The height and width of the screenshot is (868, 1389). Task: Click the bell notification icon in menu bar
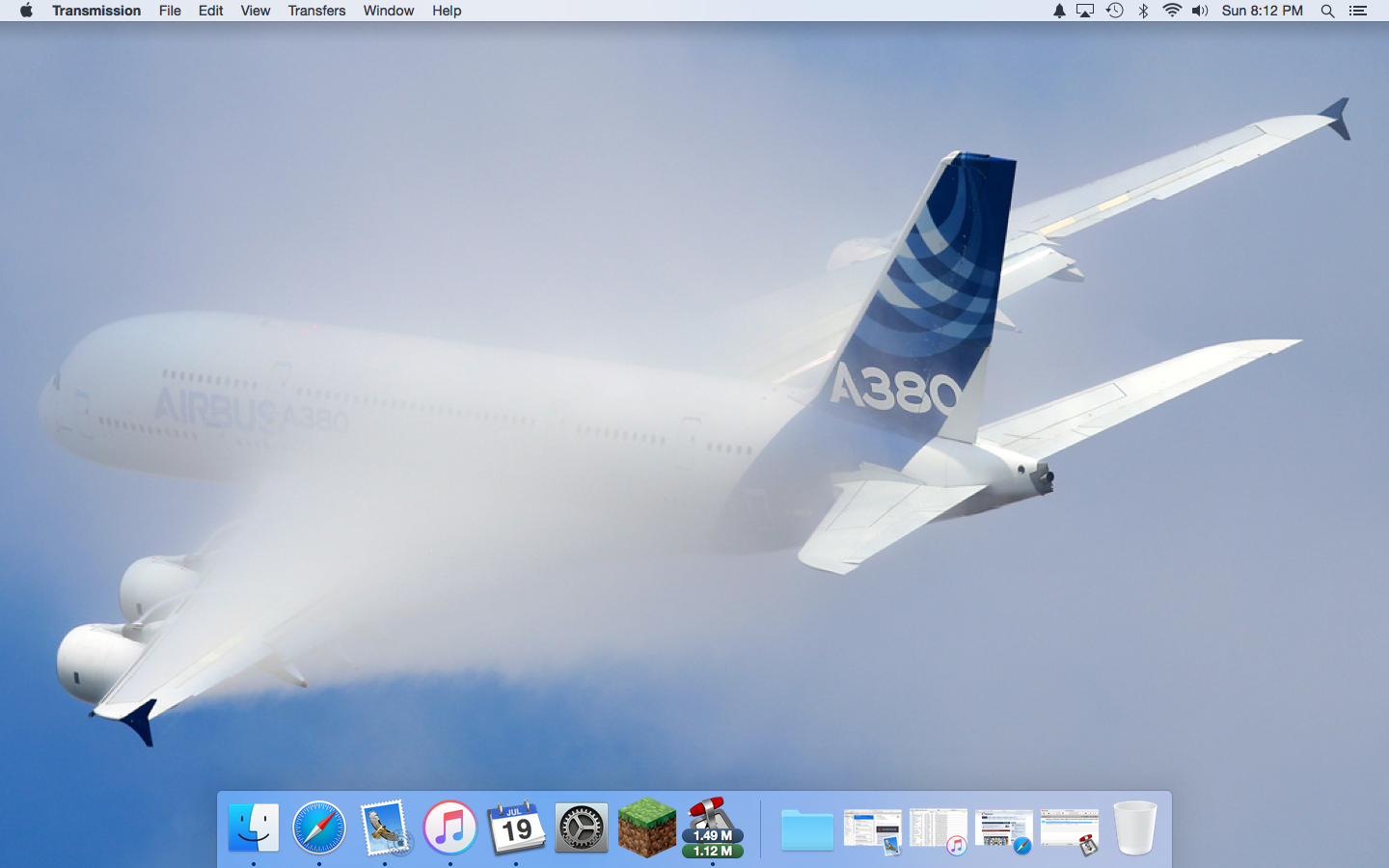tap(1059, 11)
